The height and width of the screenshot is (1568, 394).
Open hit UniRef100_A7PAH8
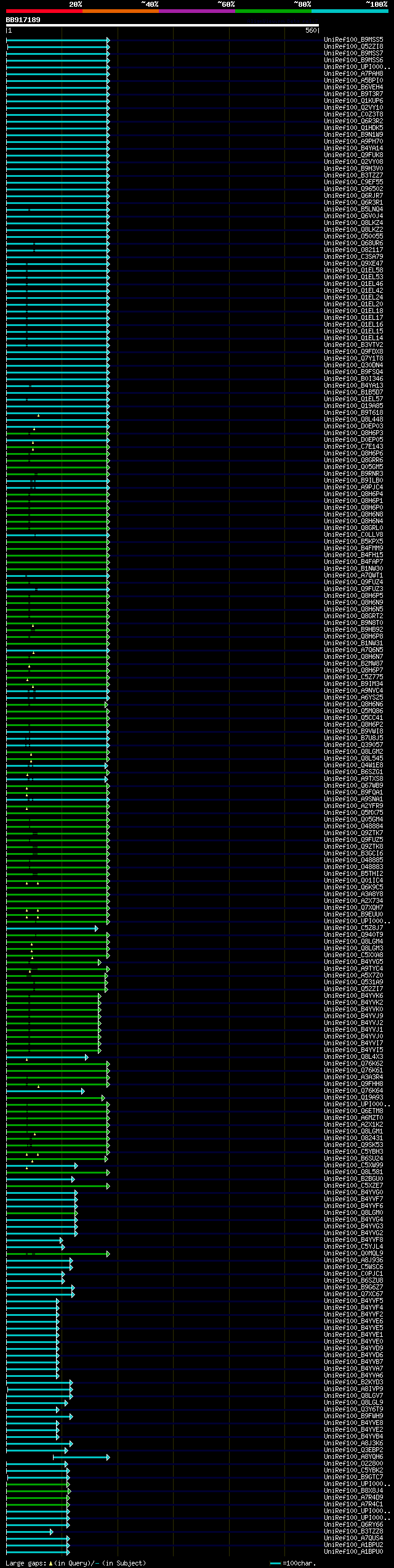point(353,74)
